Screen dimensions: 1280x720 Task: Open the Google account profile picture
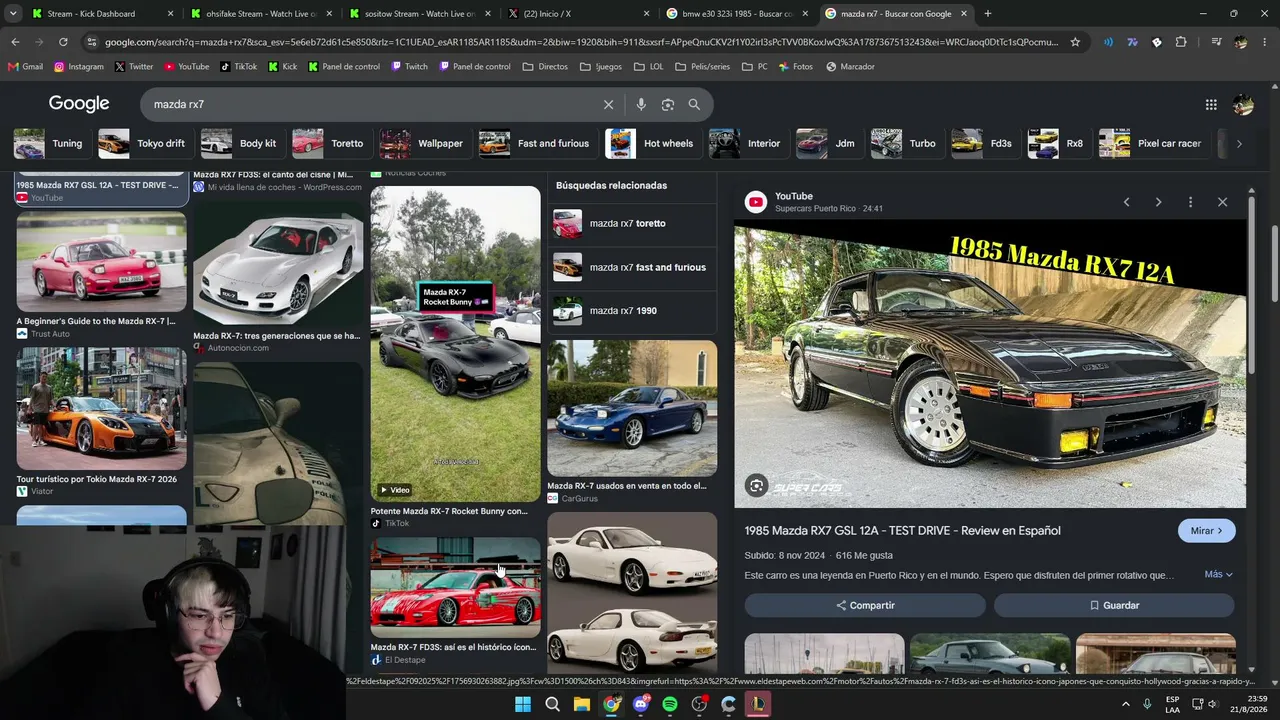(x=1243, y=104)
